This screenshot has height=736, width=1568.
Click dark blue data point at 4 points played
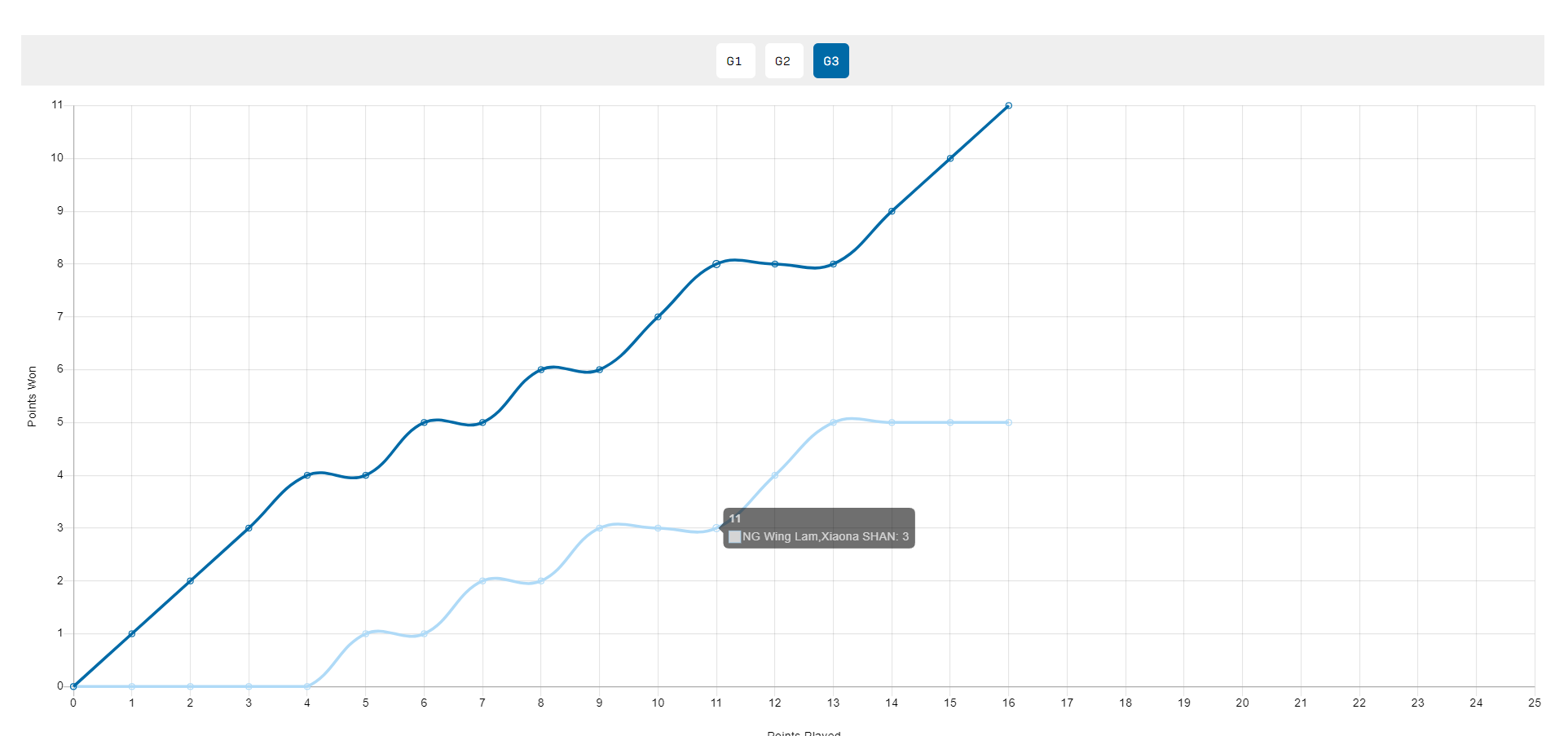coord(307,475)
